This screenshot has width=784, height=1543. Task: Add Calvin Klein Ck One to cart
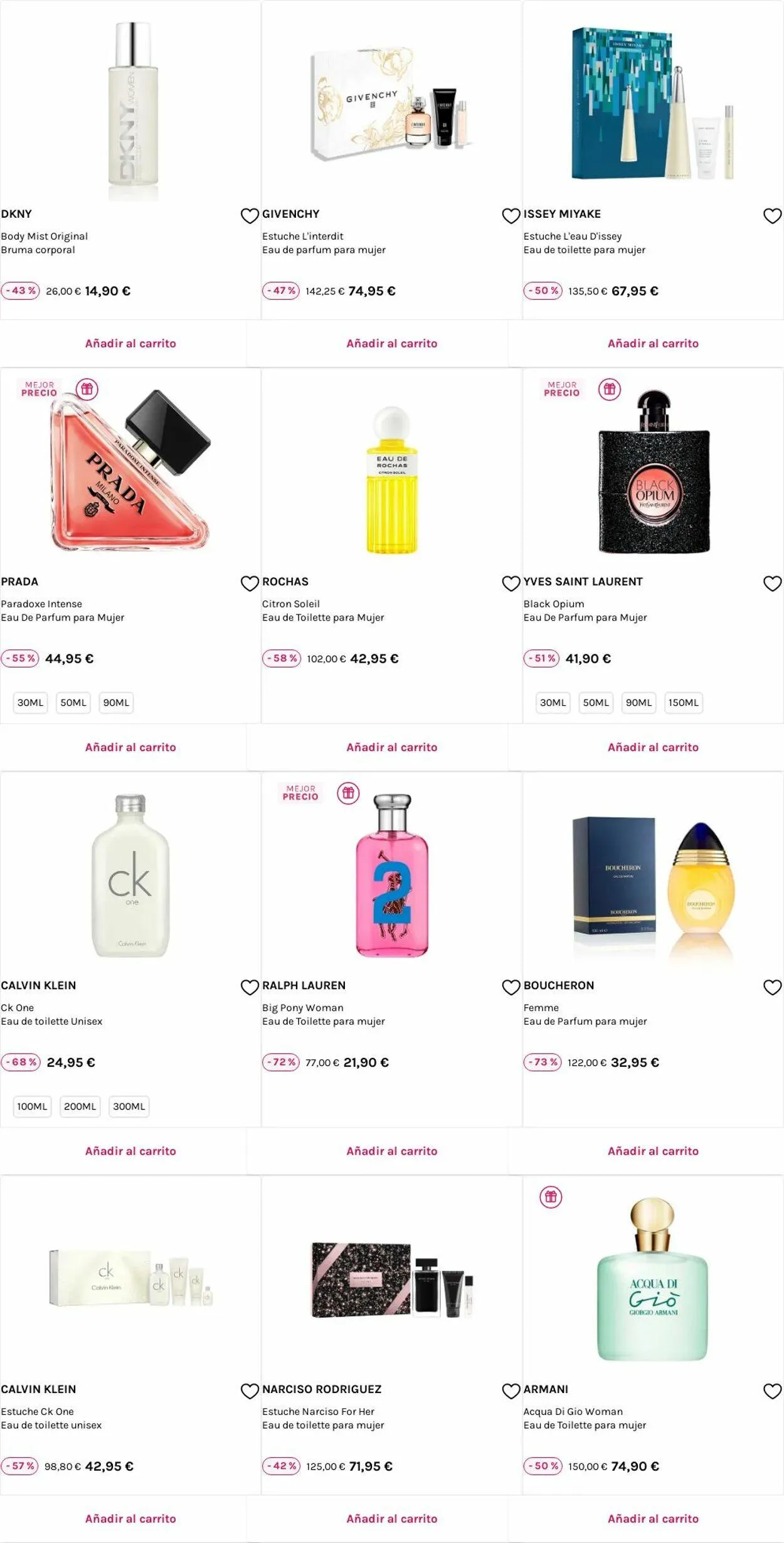(130, 1151)
